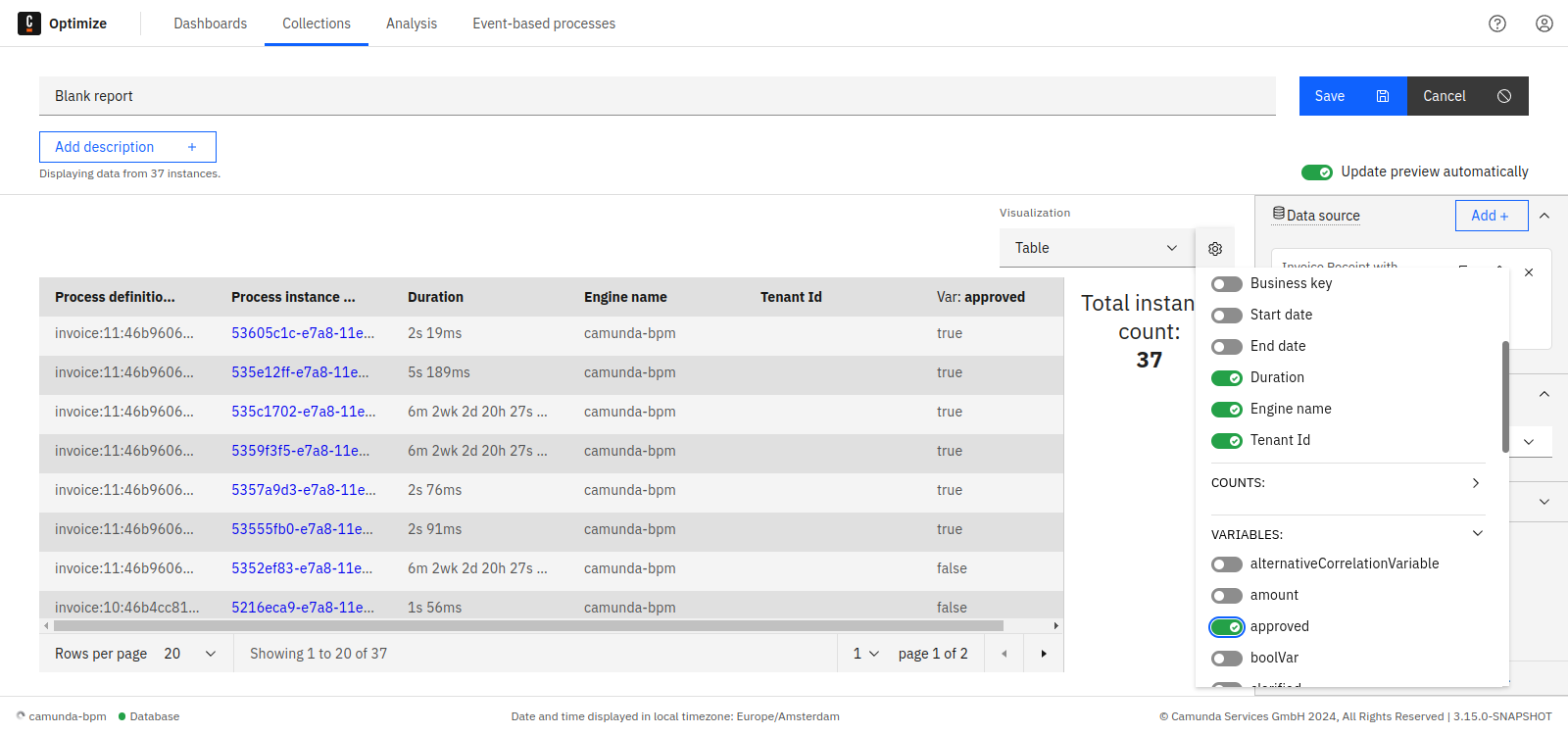Open the Collections tab
Screen dimensions: 1568x735
coord(317,24)
